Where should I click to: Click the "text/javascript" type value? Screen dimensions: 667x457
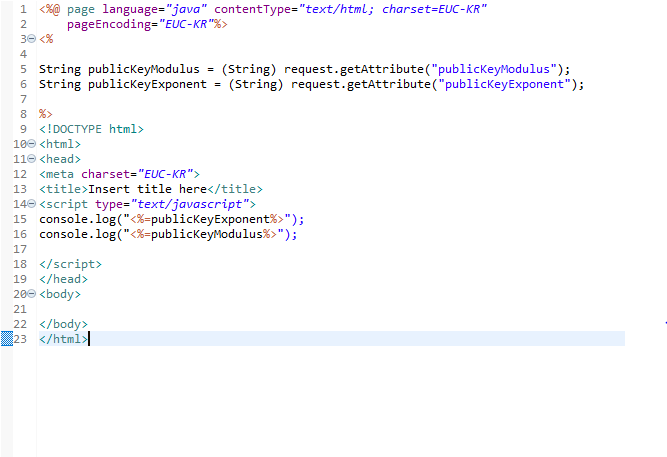[x=190, y=204]
